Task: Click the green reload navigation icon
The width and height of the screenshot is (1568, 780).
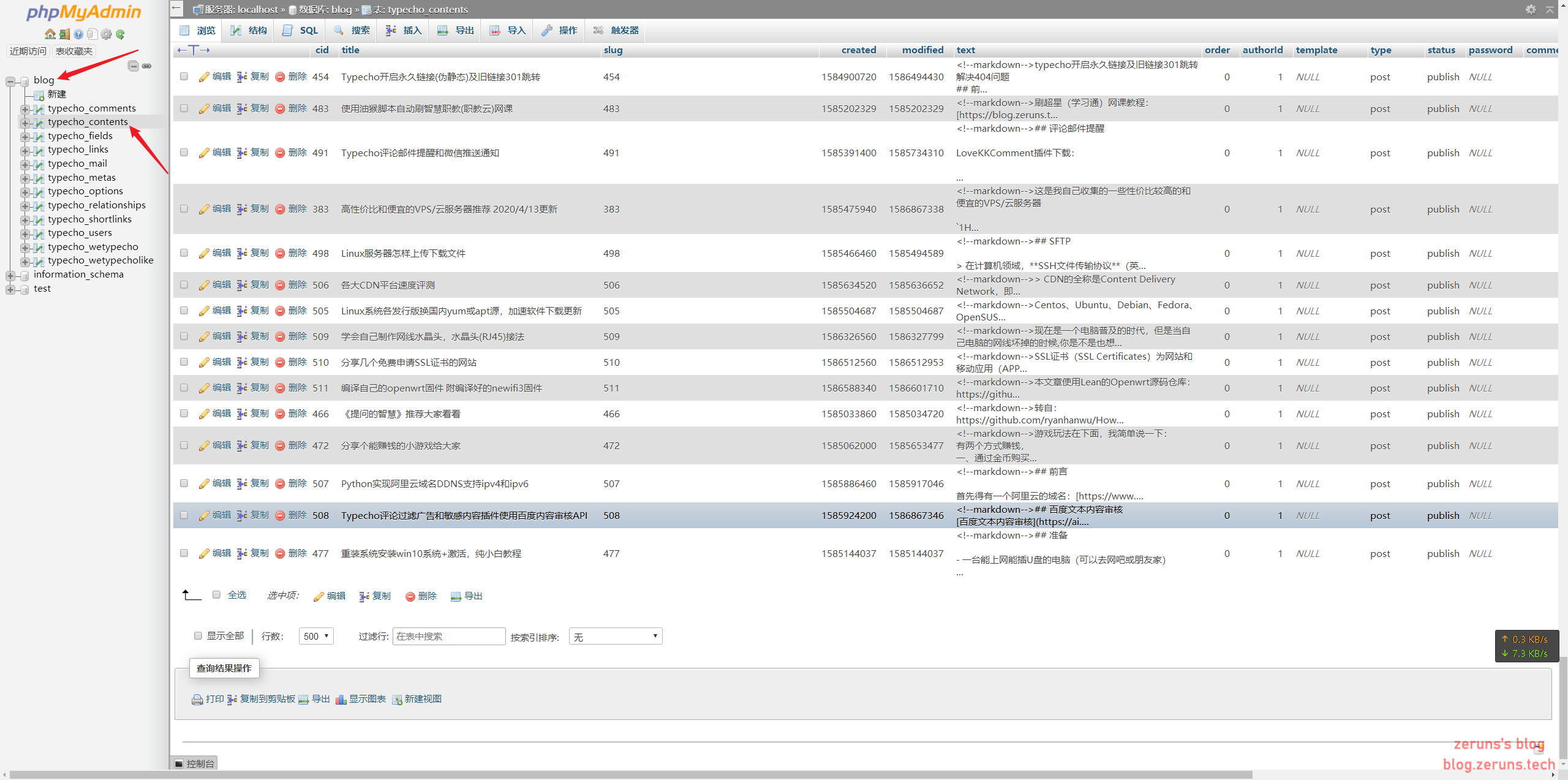Action: pos(120,34)
